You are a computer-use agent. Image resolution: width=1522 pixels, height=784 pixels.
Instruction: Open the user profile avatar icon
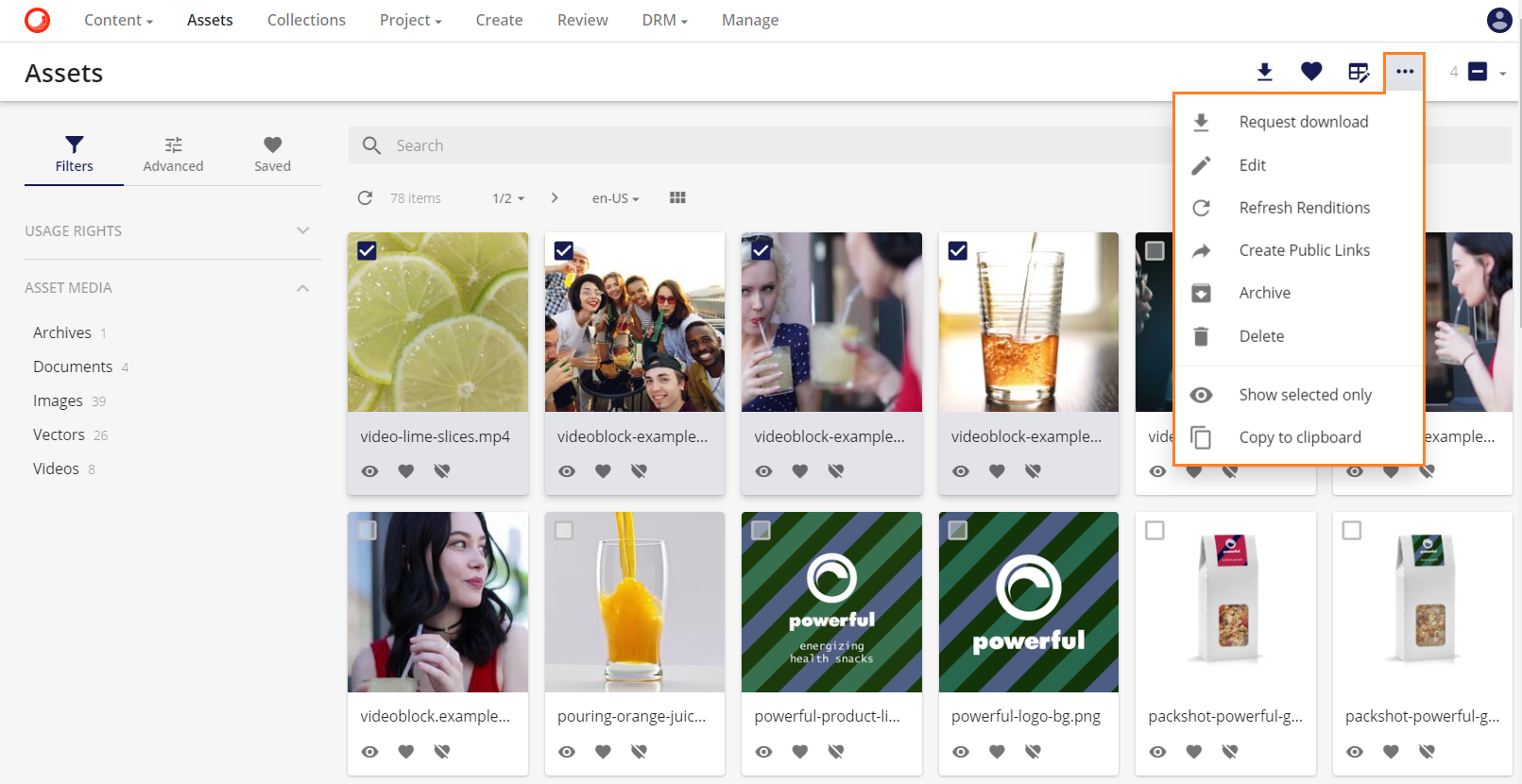coord(1498,20)
